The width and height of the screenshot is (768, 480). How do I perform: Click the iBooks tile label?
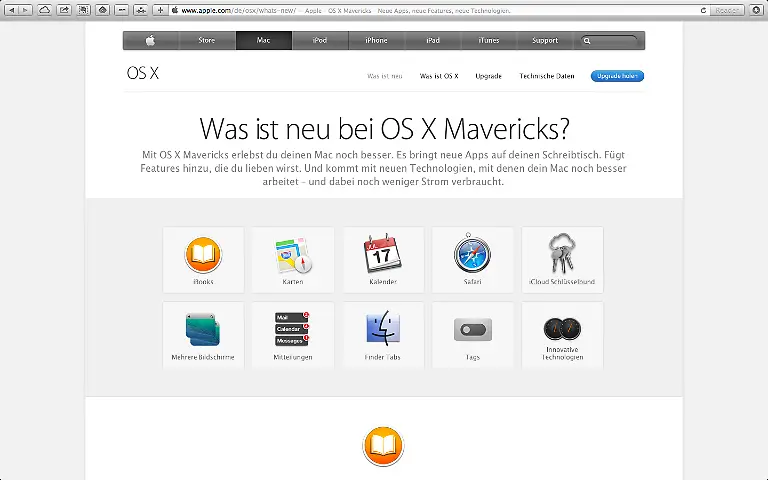[203, 282]
